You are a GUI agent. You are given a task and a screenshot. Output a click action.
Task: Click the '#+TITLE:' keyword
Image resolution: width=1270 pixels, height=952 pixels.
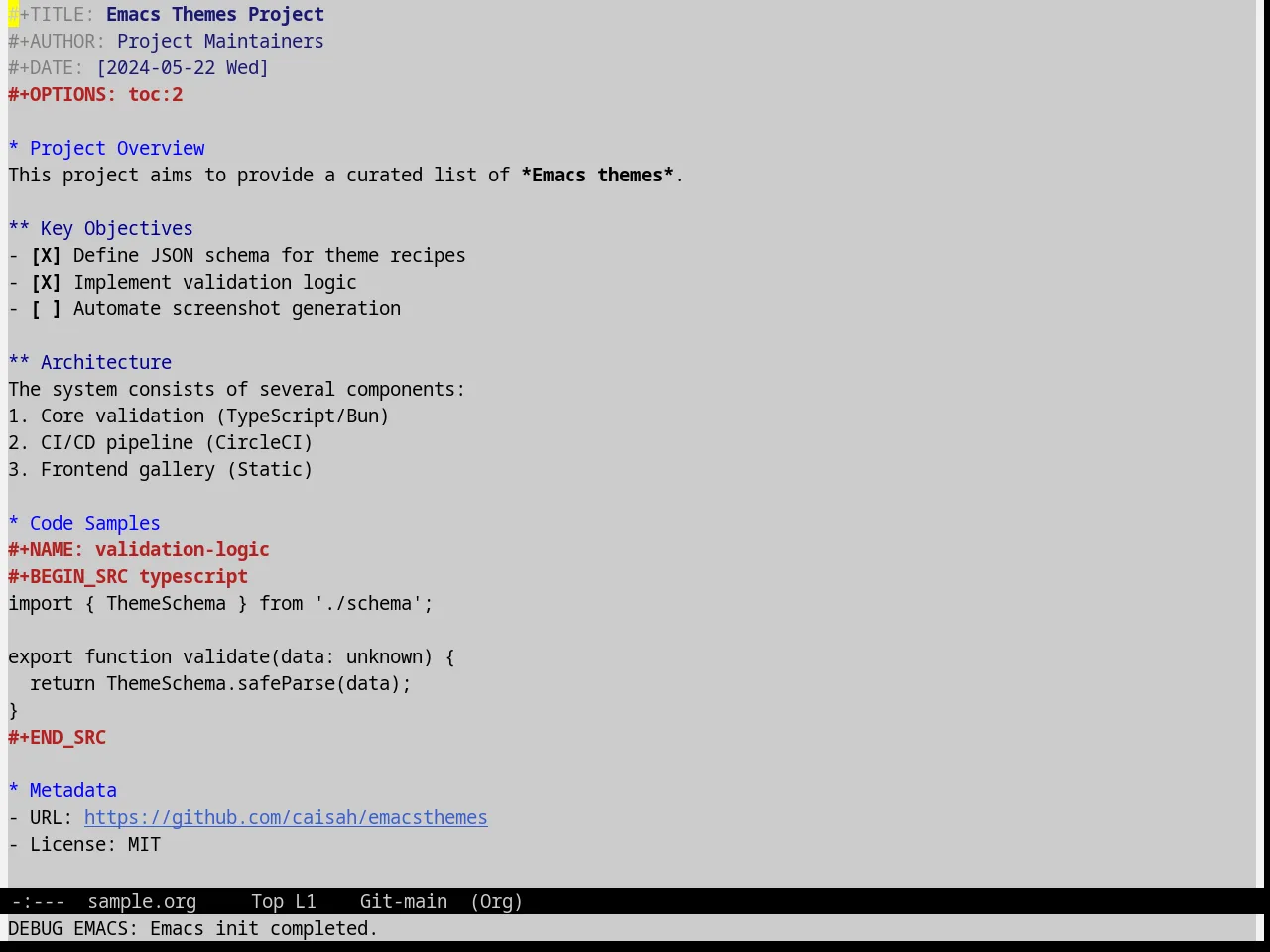pos(52,15)
